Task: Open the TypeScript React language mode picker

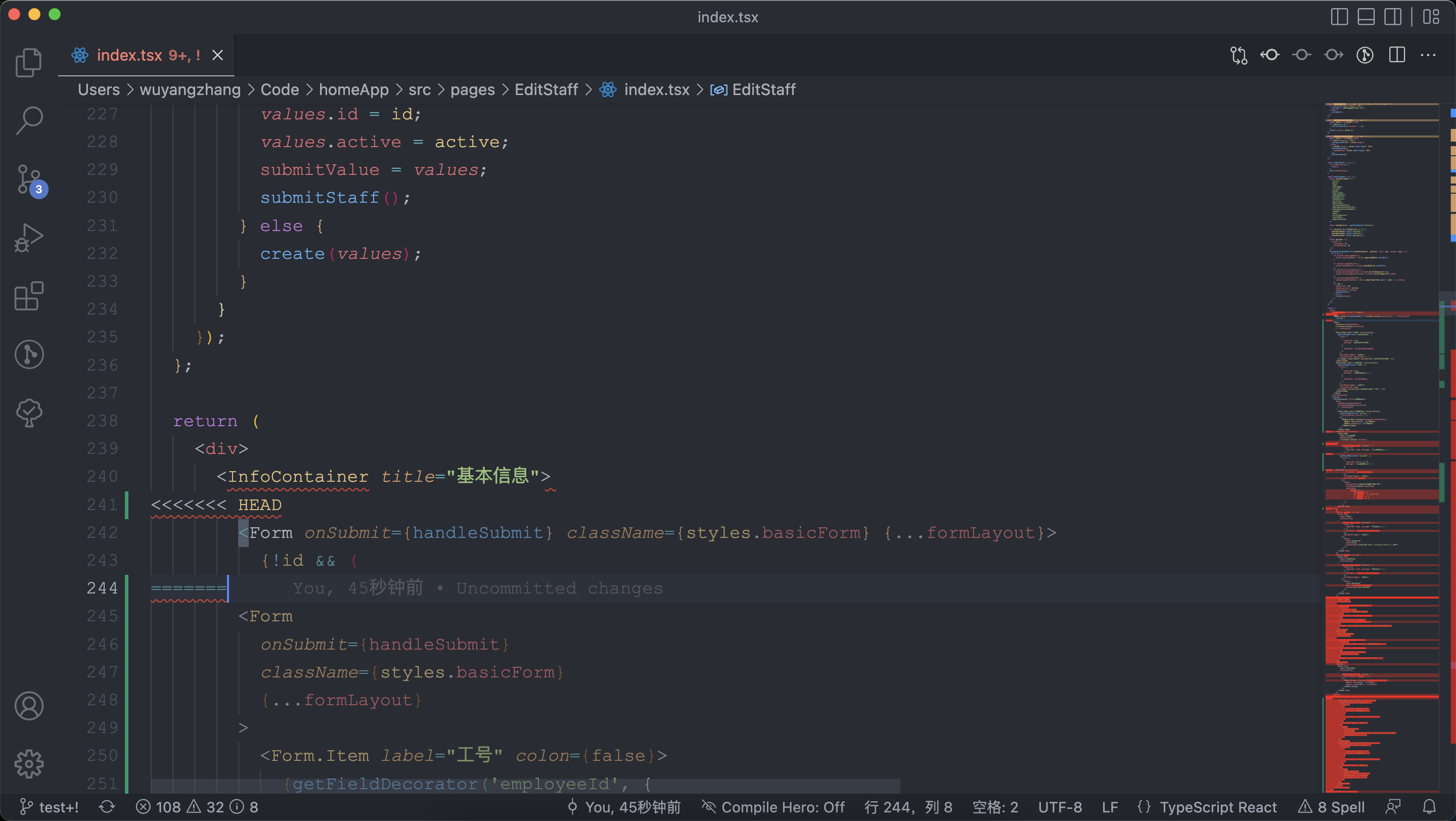Action: (x=1218, y=807)
